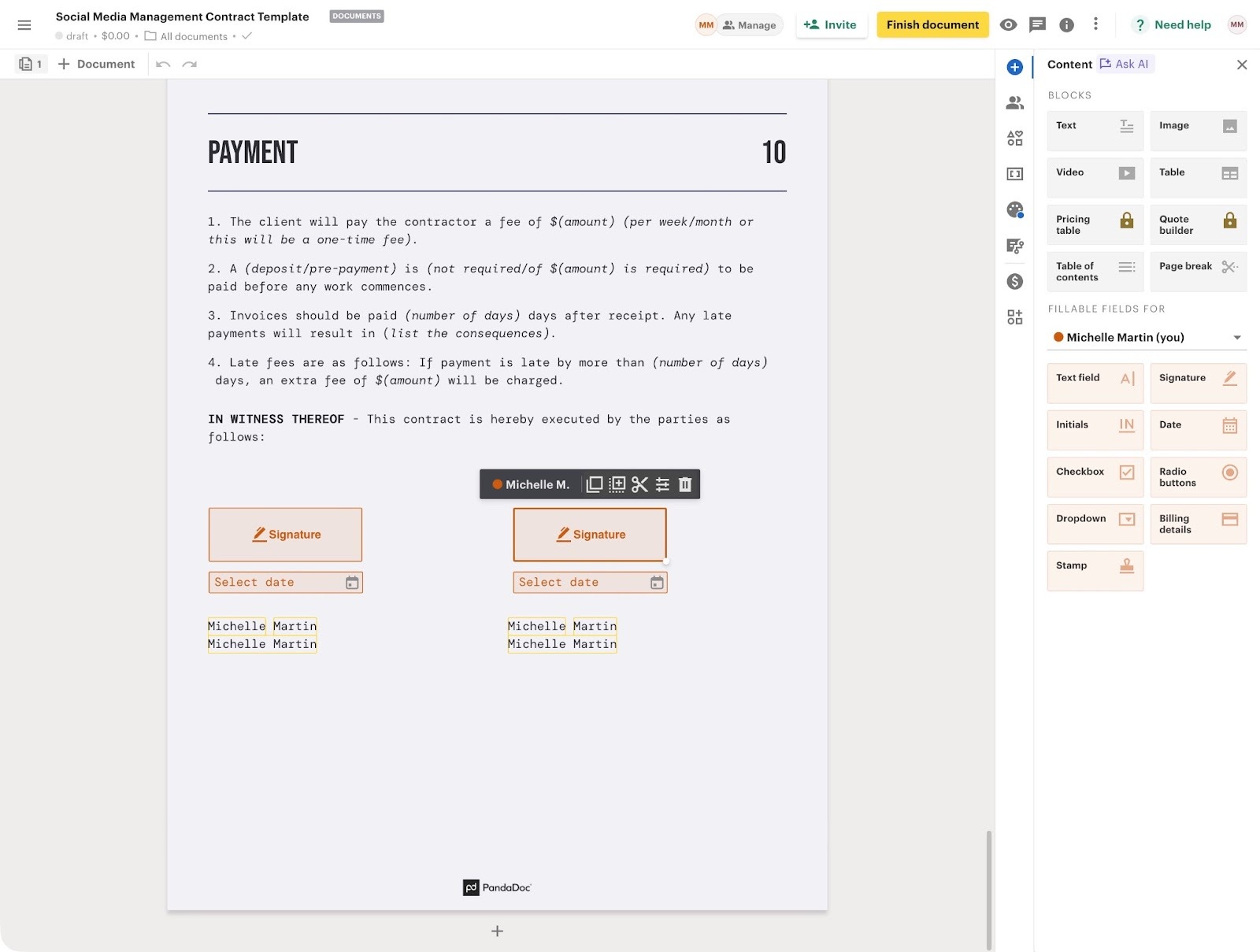Open the Michelle Martin recipient dropdown
This screenshot has height=952, width=1260.
(x=1147, y=337)
